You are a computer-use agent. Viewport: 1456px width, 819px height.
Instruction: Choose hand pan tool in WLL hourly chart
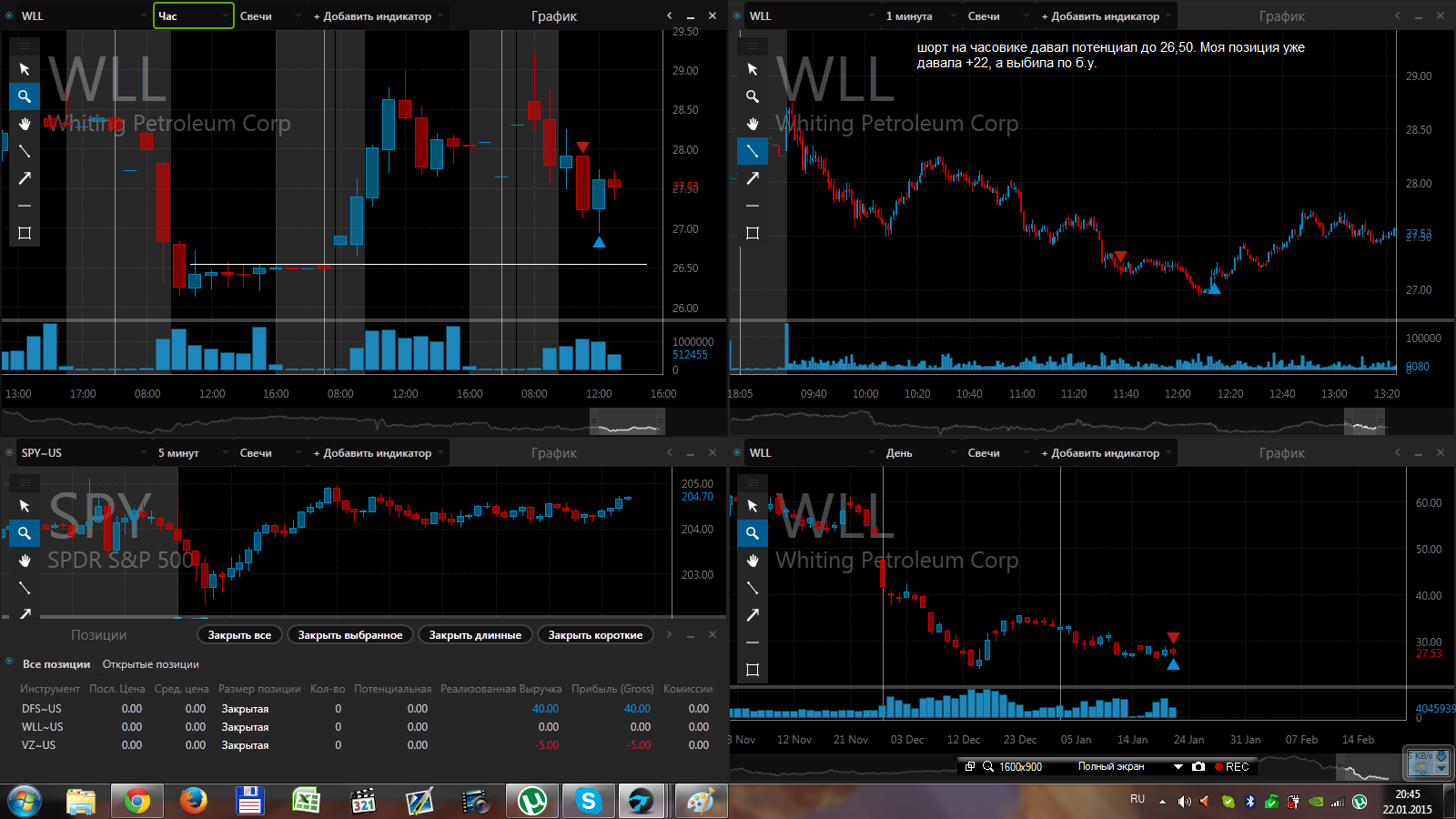click(x=25, y=124)
